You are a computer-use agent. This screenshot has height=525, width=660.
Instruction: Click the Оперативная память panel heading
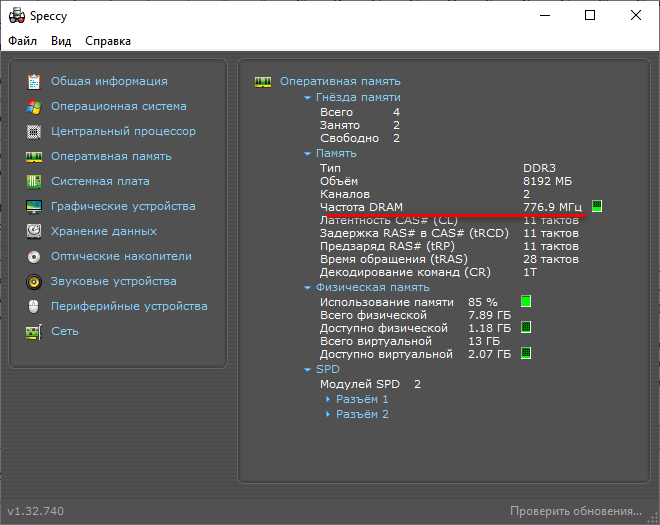pyautogui.click(x=340, y=81)
